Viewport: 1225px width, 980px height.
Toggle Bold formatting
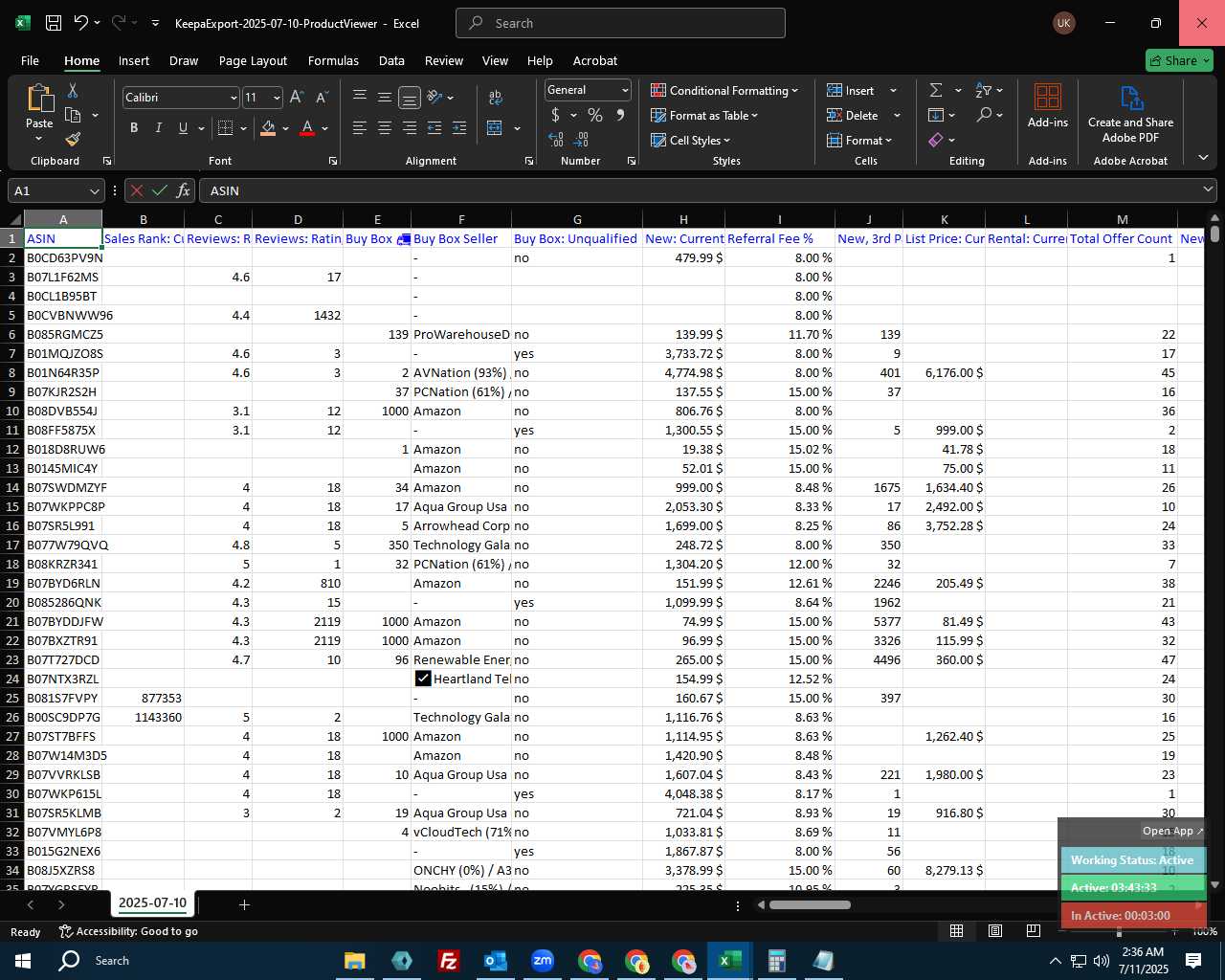(x=134, y=128)
